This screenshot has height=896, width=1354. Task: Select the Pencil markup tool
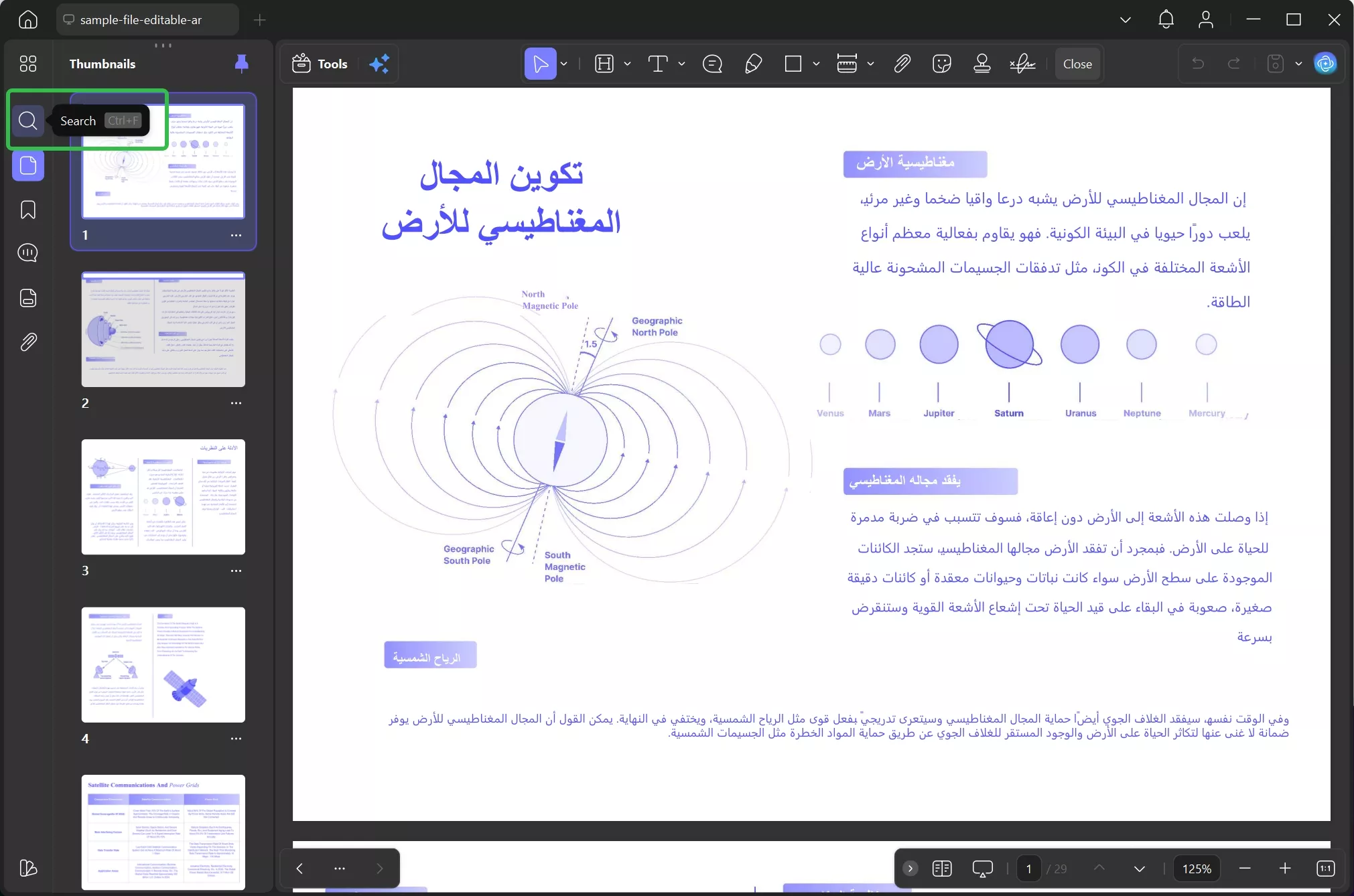(753, 64)
